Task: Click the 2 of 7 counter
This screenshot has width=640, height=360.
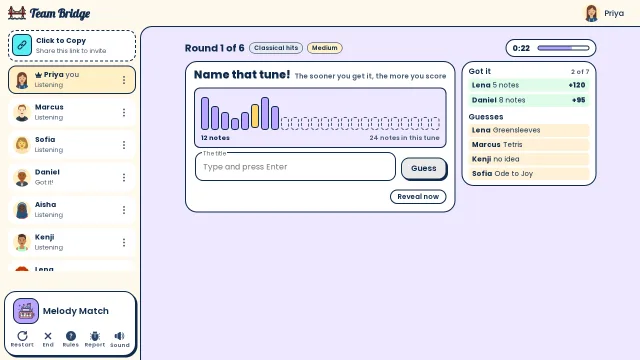Action: 580,72
